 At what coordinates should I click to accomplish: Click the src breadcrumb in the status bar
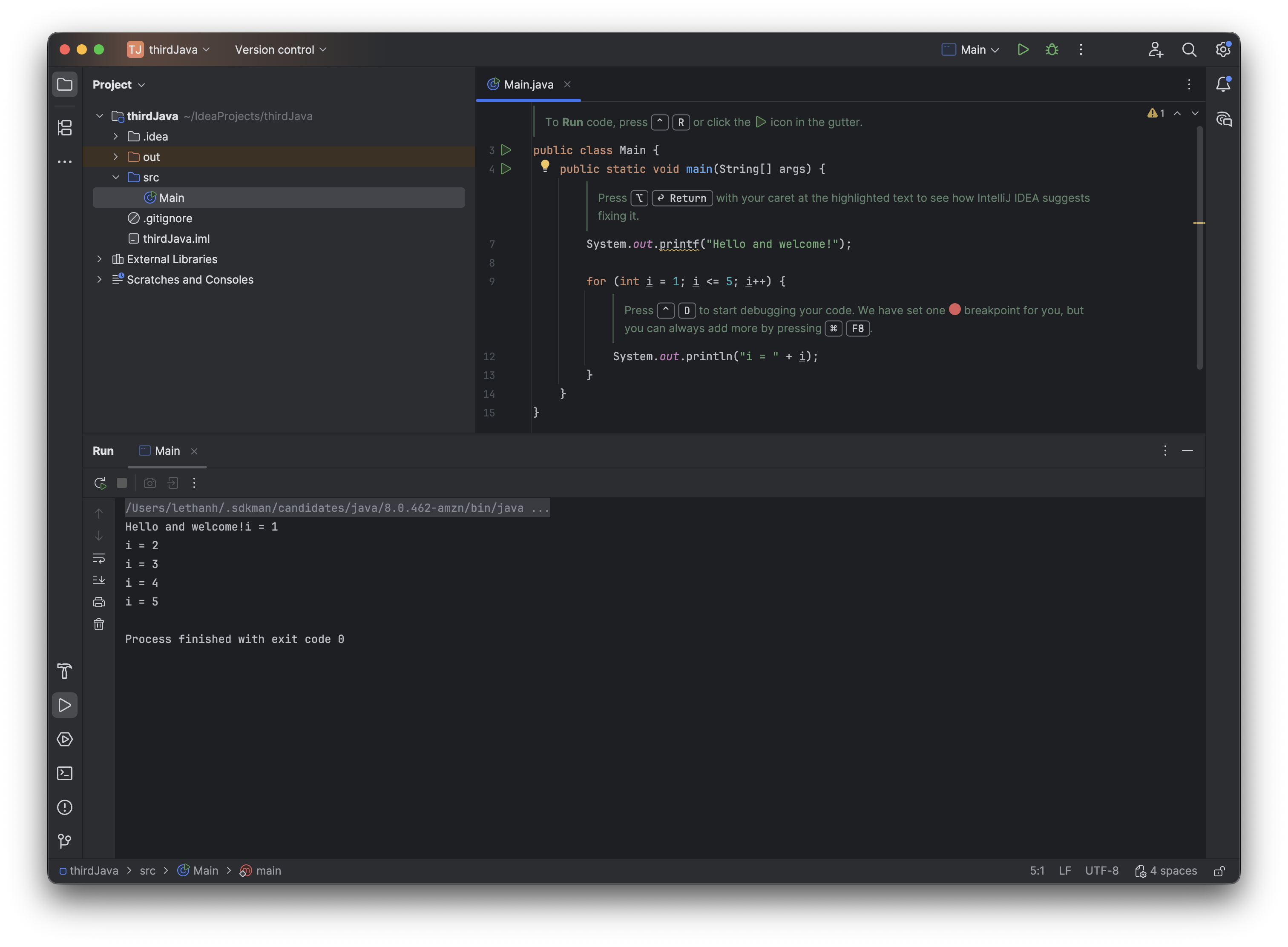[147, 870]
